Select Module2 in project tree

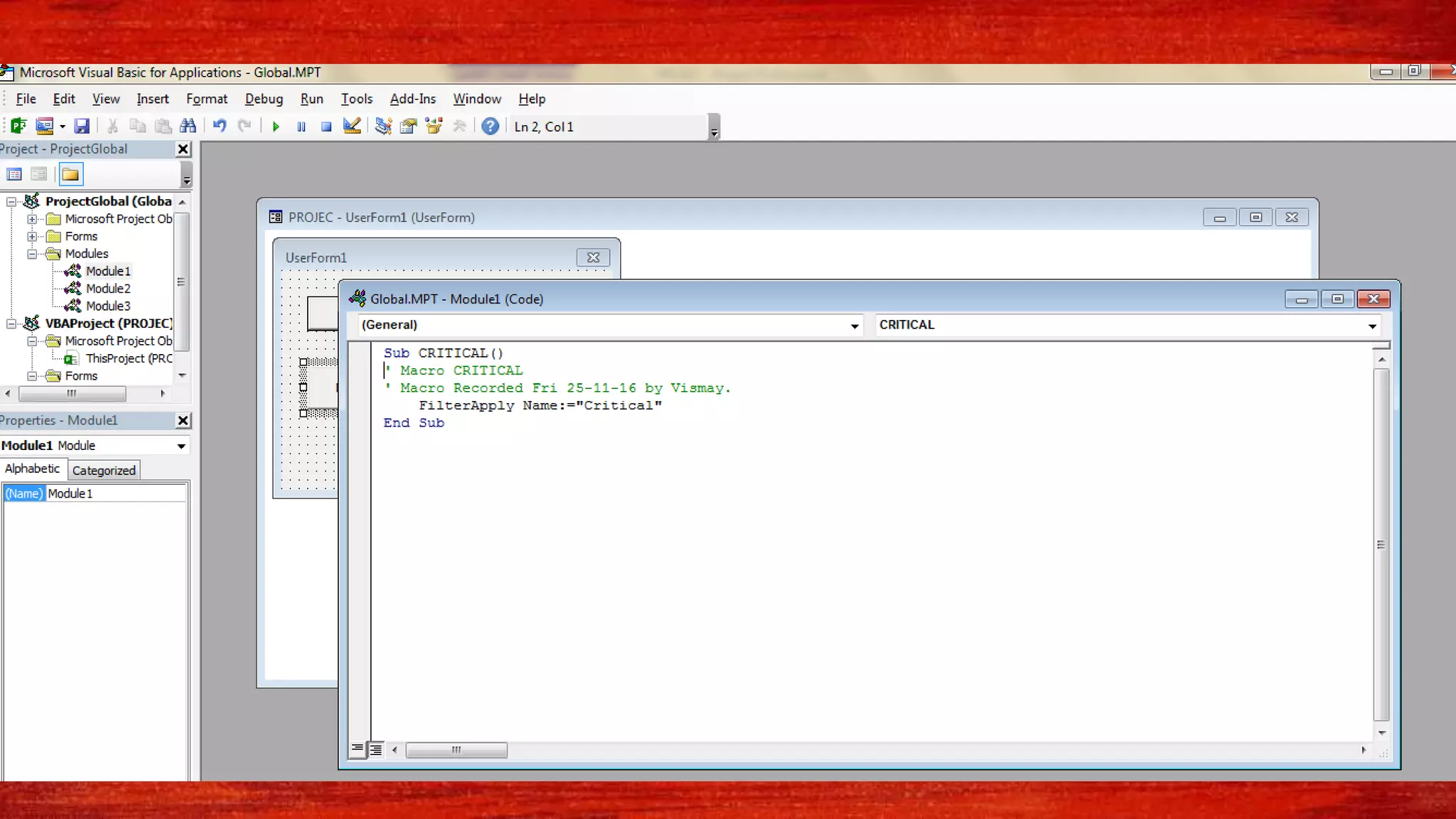click(108, 289)
